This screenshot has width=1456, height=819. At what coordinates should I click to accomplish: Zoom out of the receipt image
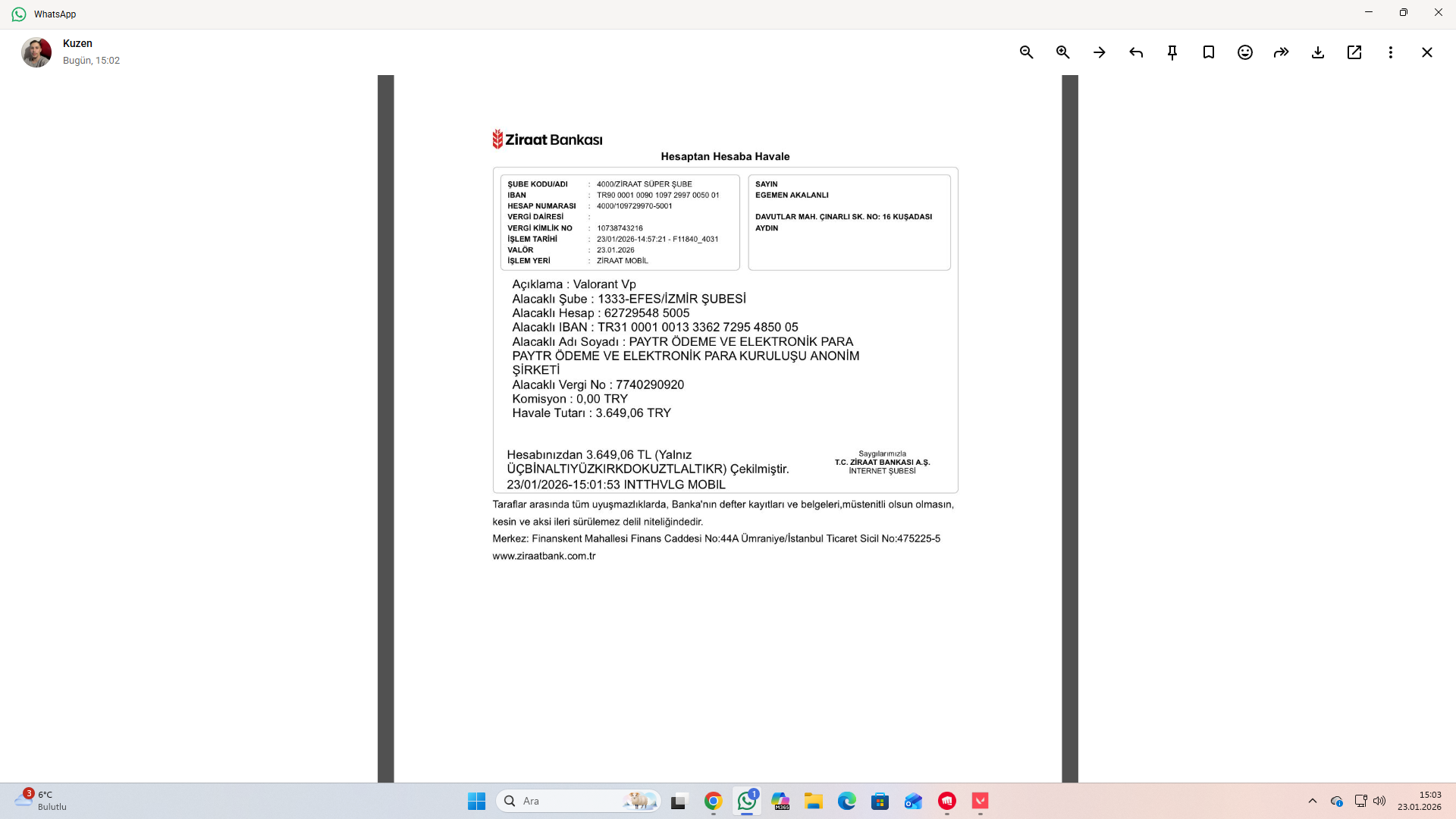coord(1026,52)
